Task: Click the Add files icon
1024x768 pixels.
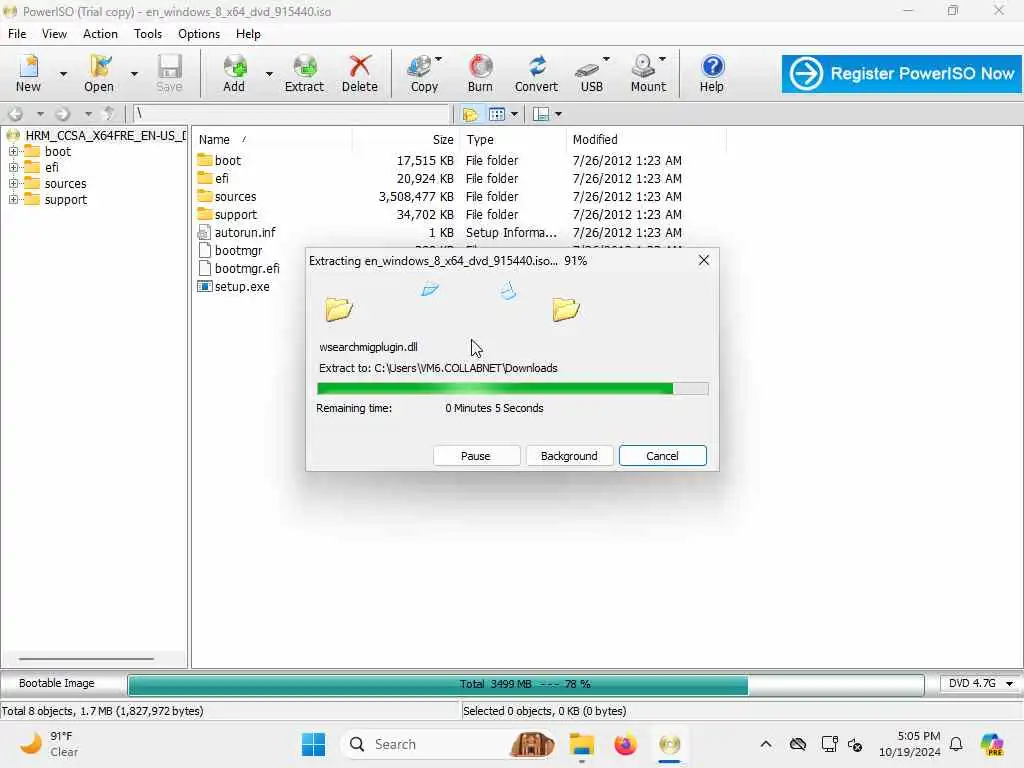Action: (x=234, y=72)
